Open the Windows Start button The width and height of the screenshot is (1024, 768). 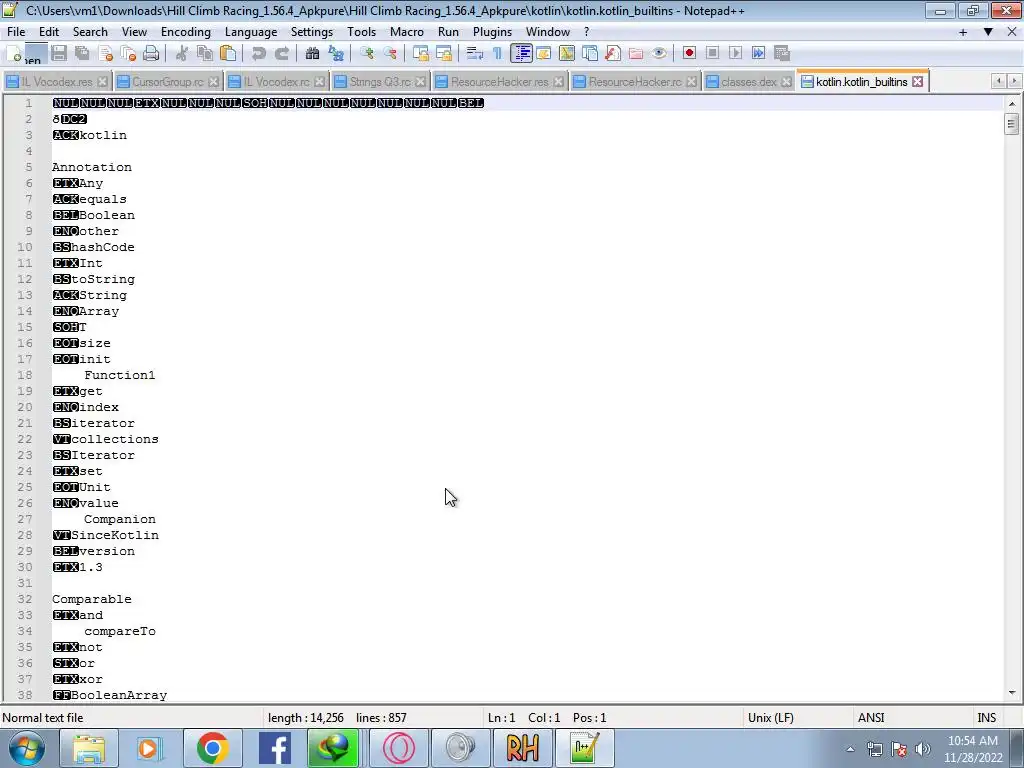coord(26,748)
